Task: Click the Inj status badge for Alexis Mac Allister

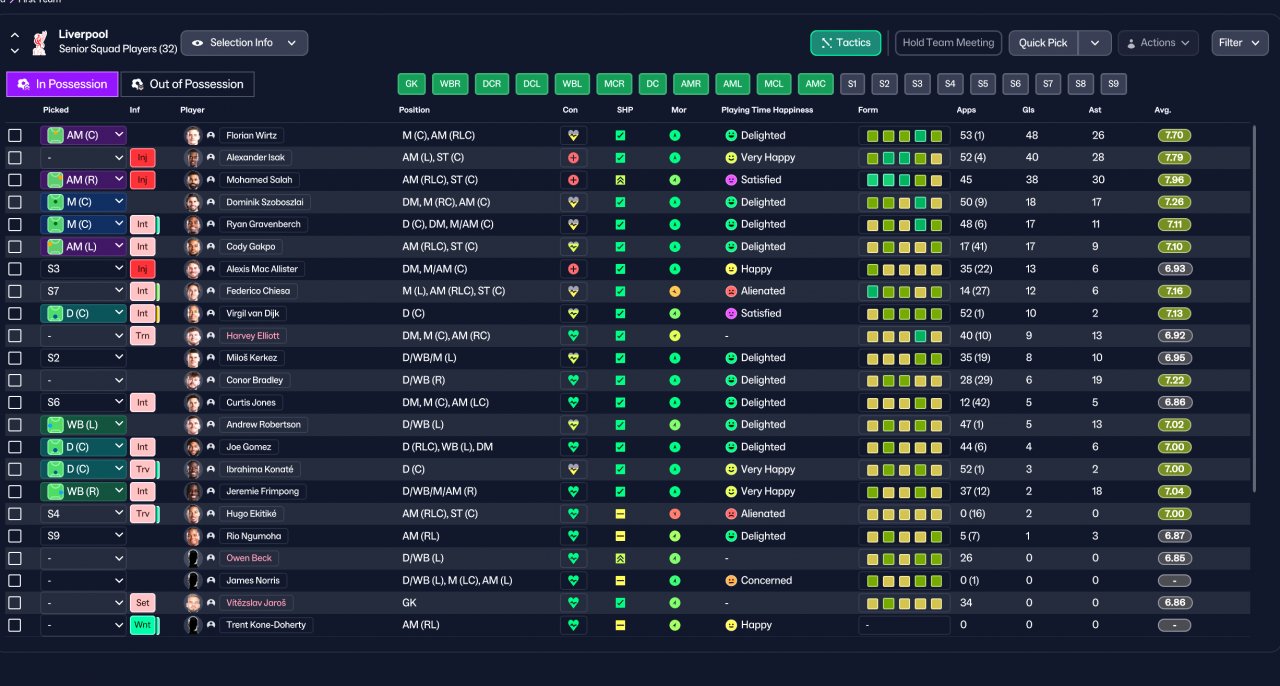Action: click(143, 269)
